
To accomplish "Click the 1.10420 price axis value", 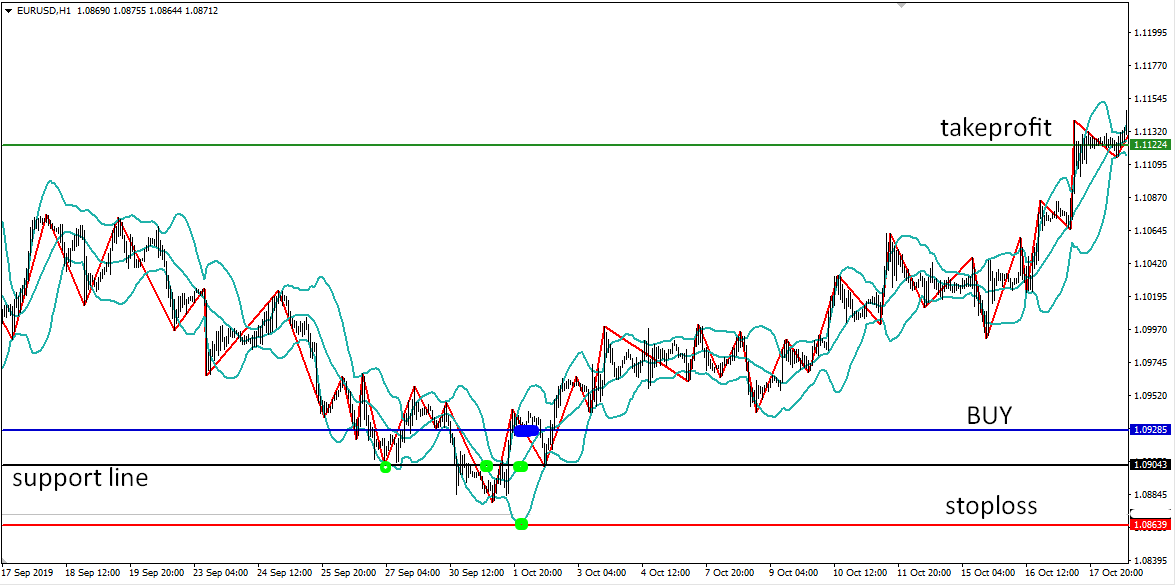I will pyautogui.click(x=1151, y=262).
